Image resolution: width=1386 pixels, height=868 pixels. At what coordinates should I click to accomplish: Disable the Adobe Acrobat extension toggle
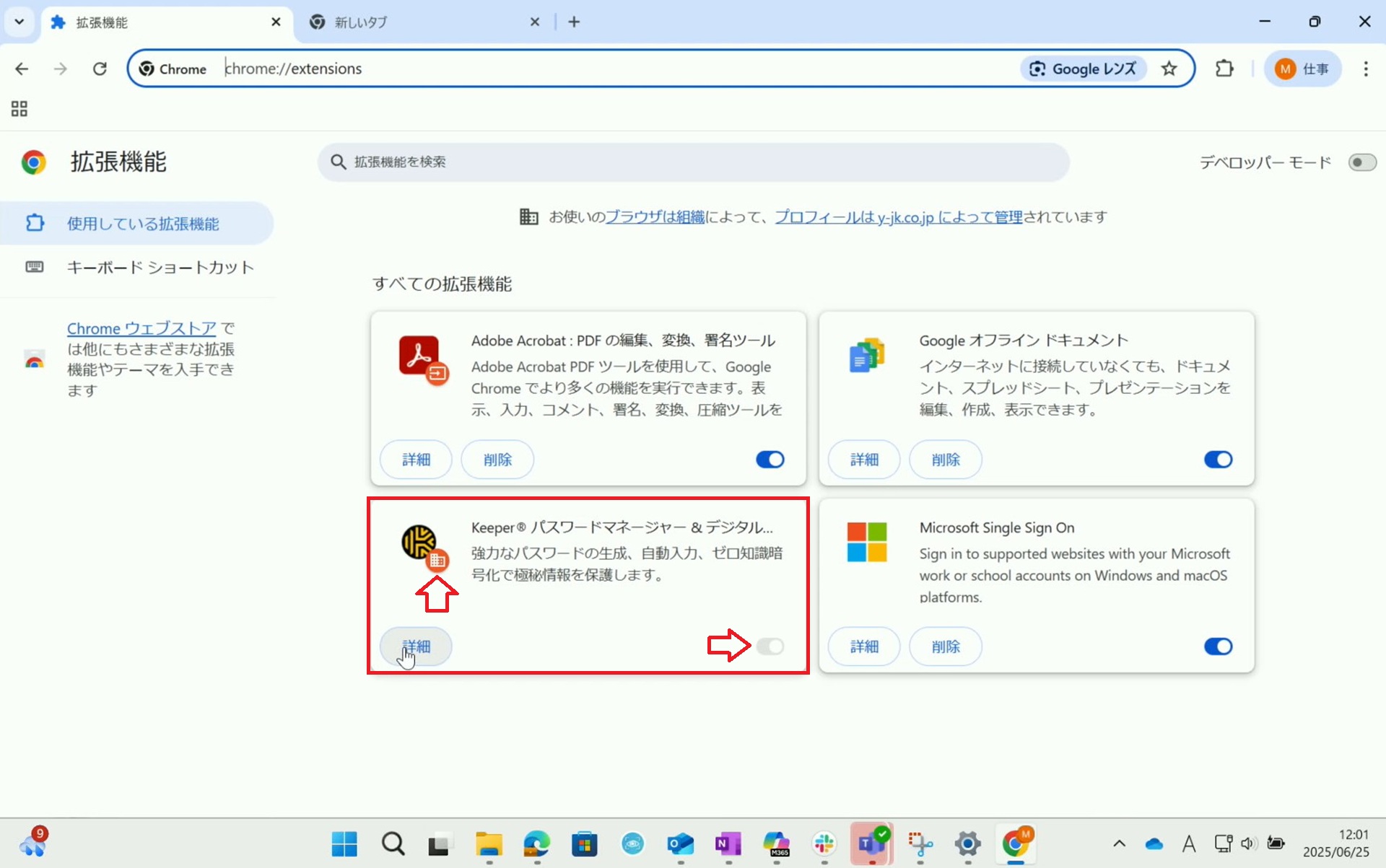(770, 460)
